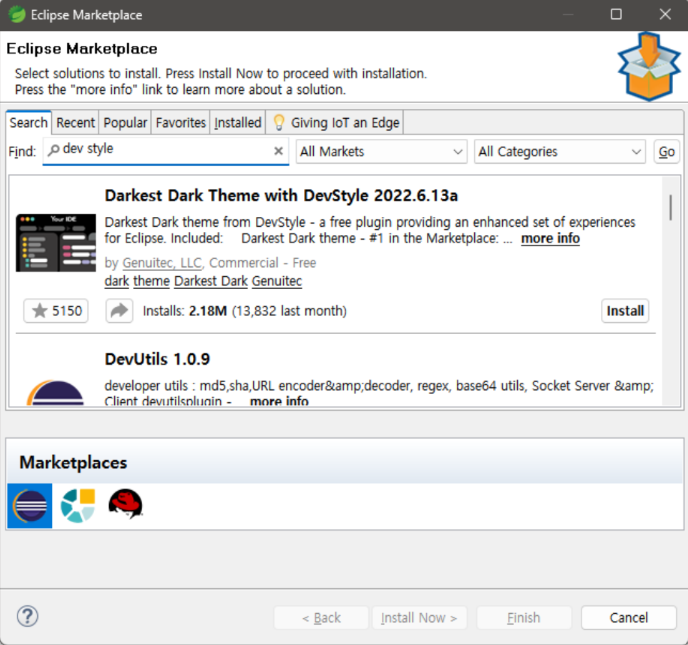Click the 'theme' tag link
The height and width of the screenshot is (645, 688).
[x=151, y=281]
